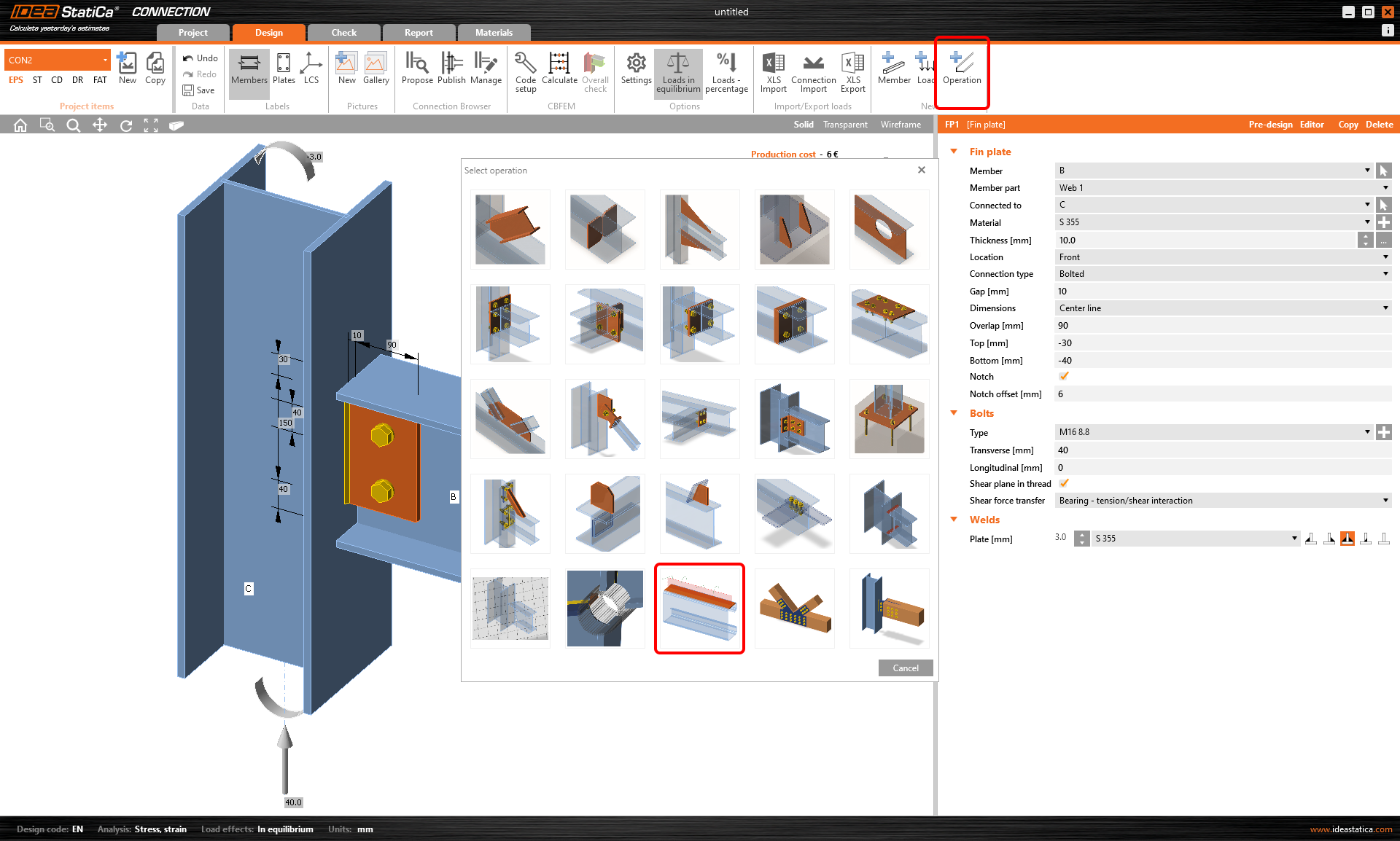
Task: Open the Member dropdown showing B
Action: click(1366, 171)
